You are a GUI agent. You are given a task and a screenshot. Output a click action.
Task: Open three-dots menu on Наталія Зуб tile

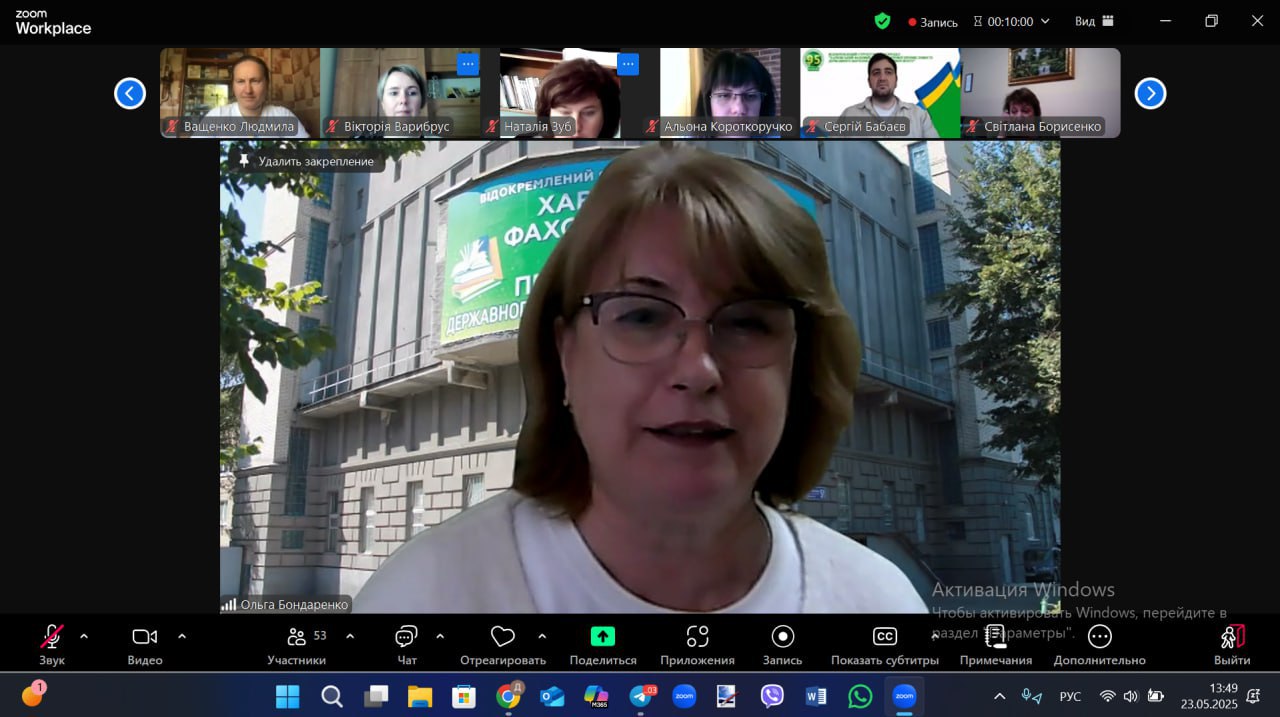628,64
